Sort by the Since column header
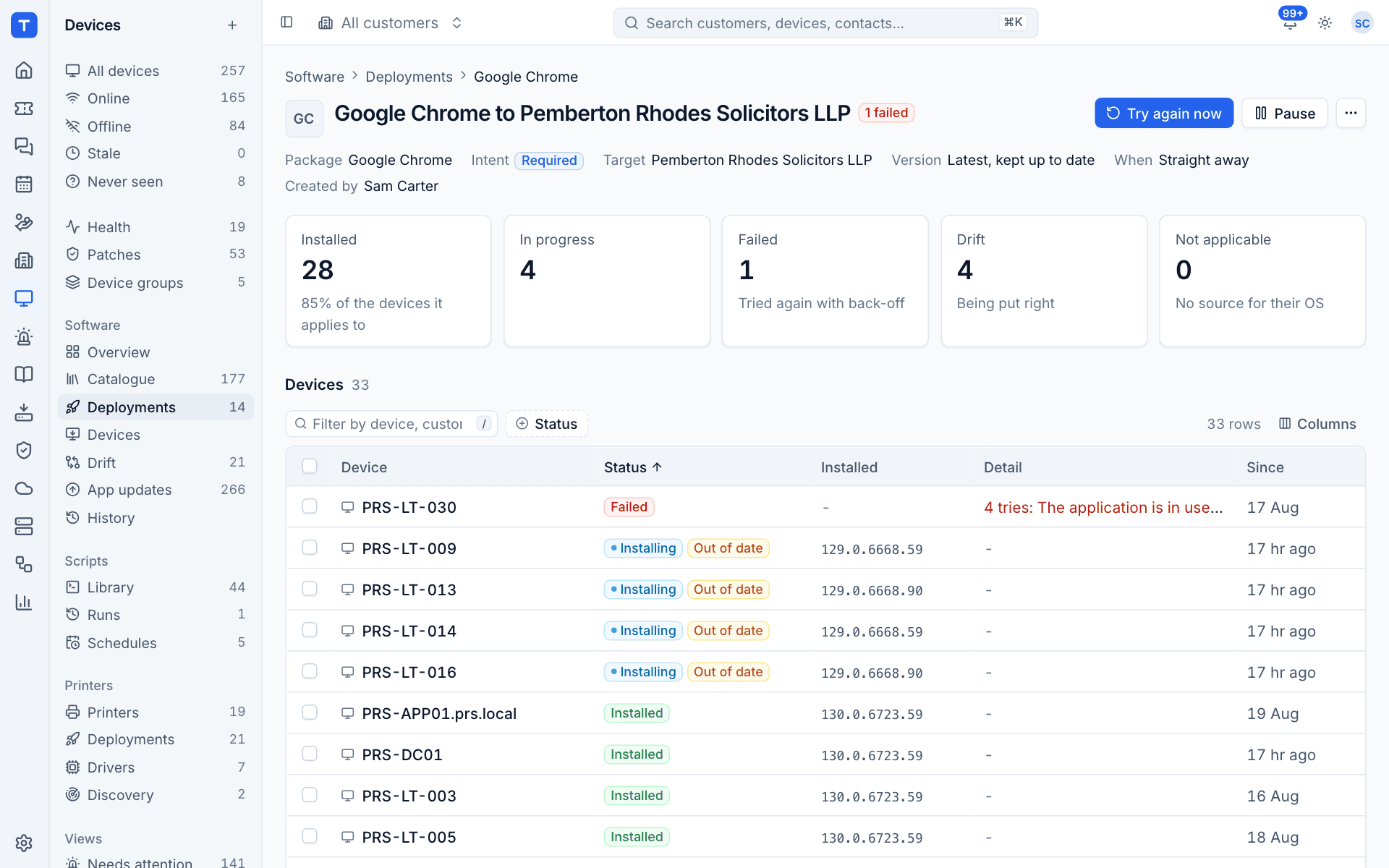This screenshot has height=868, width=1389. click(x=1265, y=467)
